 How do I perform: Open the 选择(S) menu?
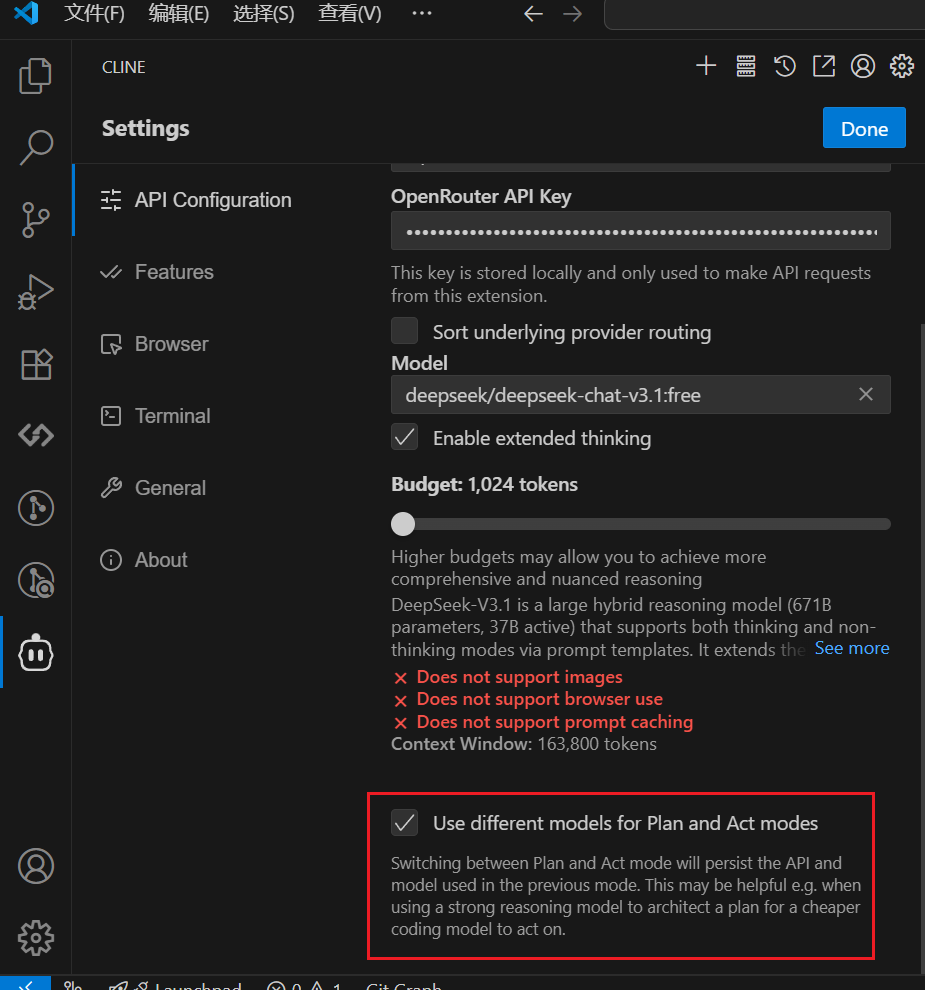[x=263, y=13]
